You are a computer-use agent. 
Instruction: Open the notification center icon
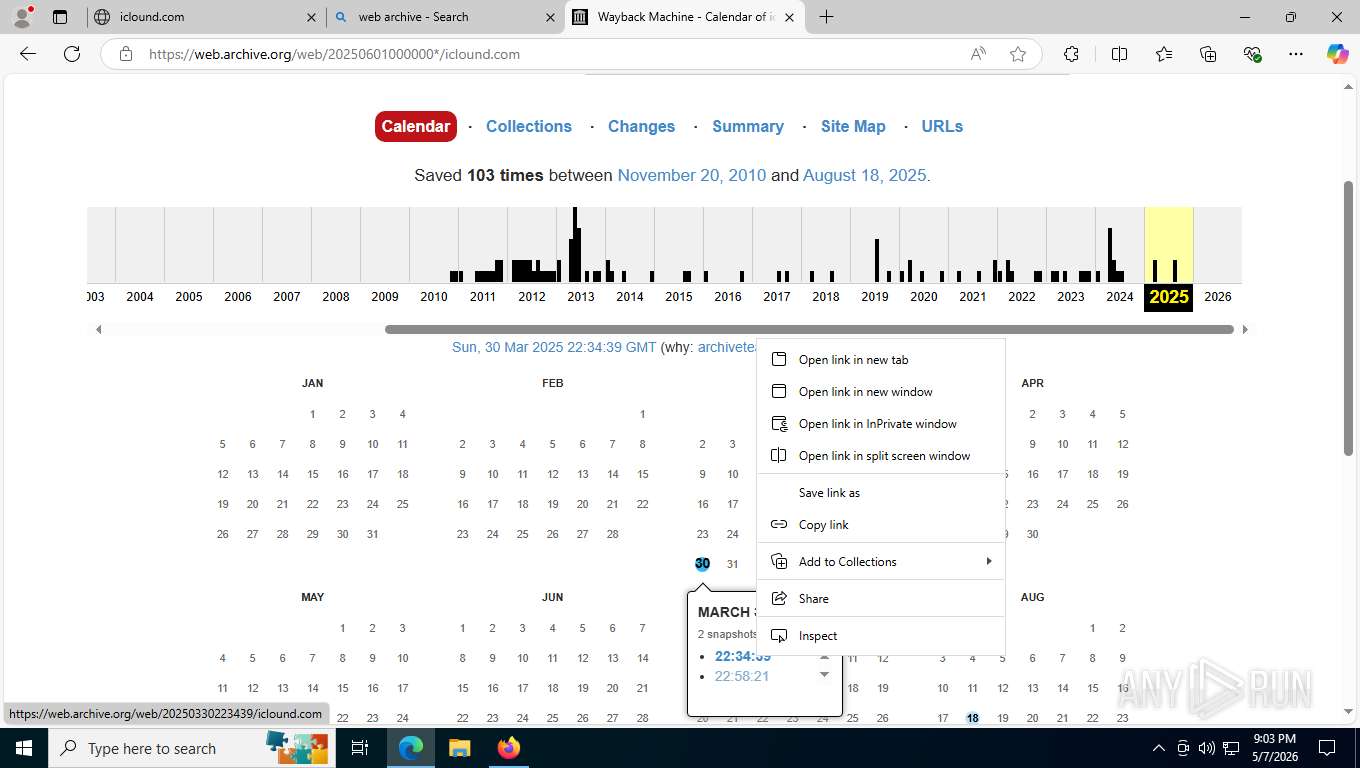[1327, 748]
